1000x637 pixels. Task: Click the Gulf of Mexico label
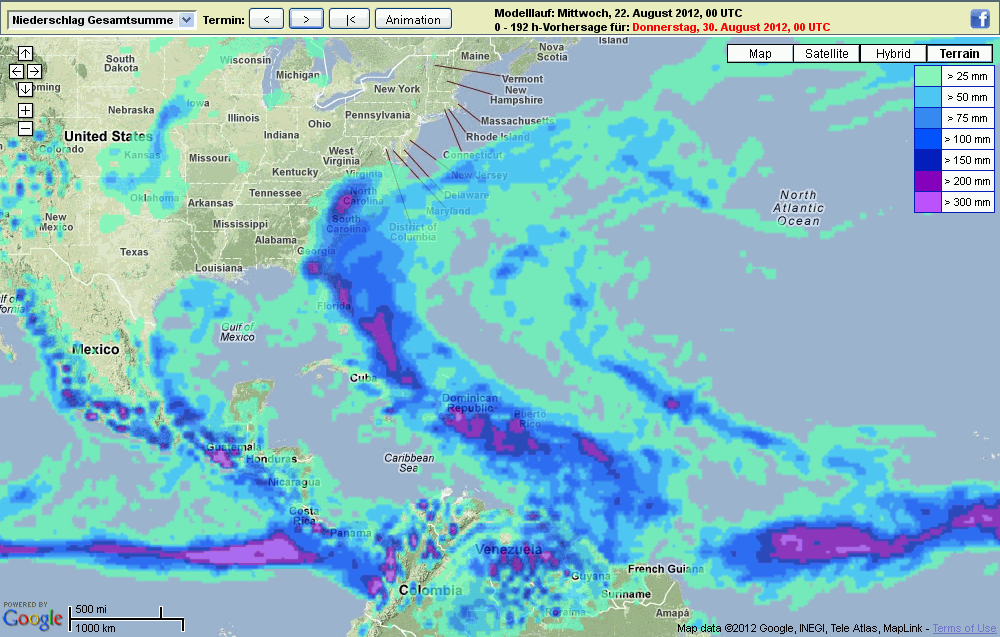click(x=237, y=332)
